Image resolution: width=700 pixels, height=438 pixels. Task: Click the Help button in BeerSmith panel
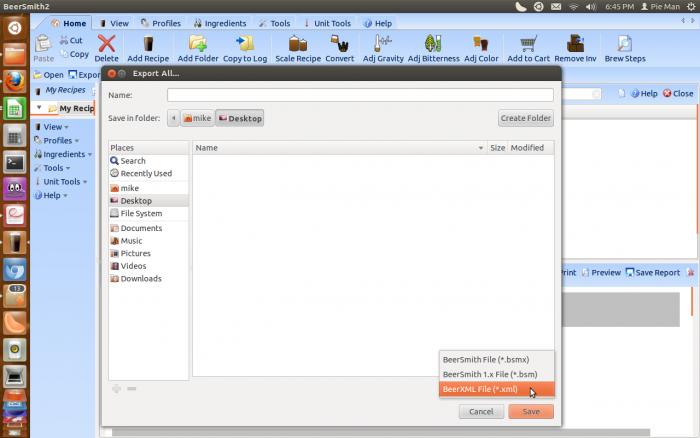[x=644, y=93]
